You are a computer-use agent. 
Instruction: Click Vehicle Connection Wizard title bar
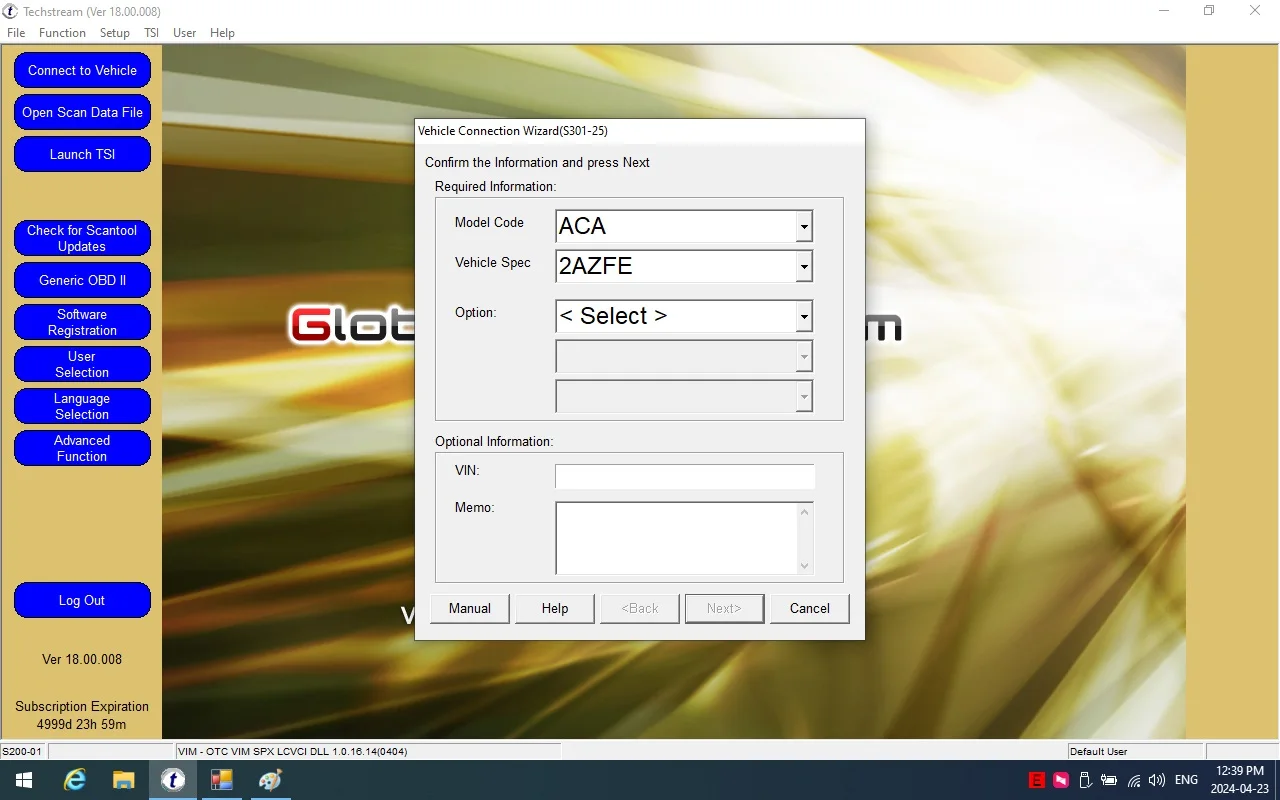640,131
